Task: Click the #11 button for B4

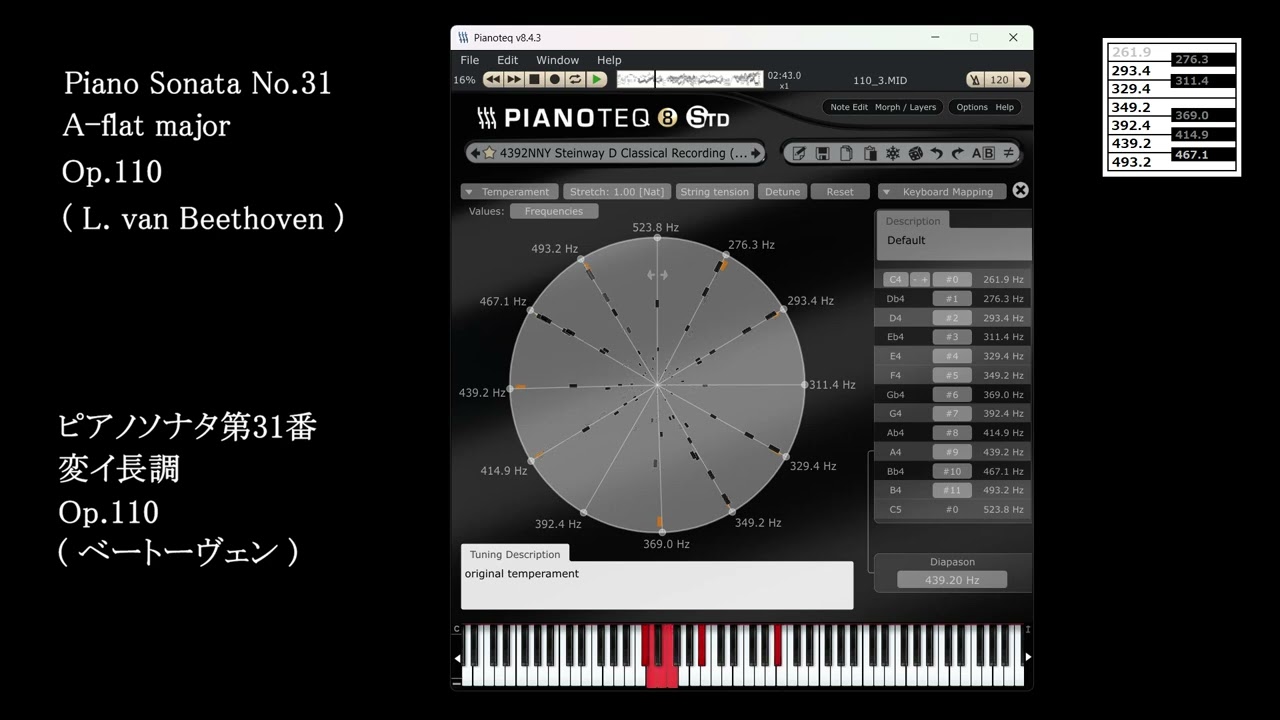Action: [x=952, y=490]
